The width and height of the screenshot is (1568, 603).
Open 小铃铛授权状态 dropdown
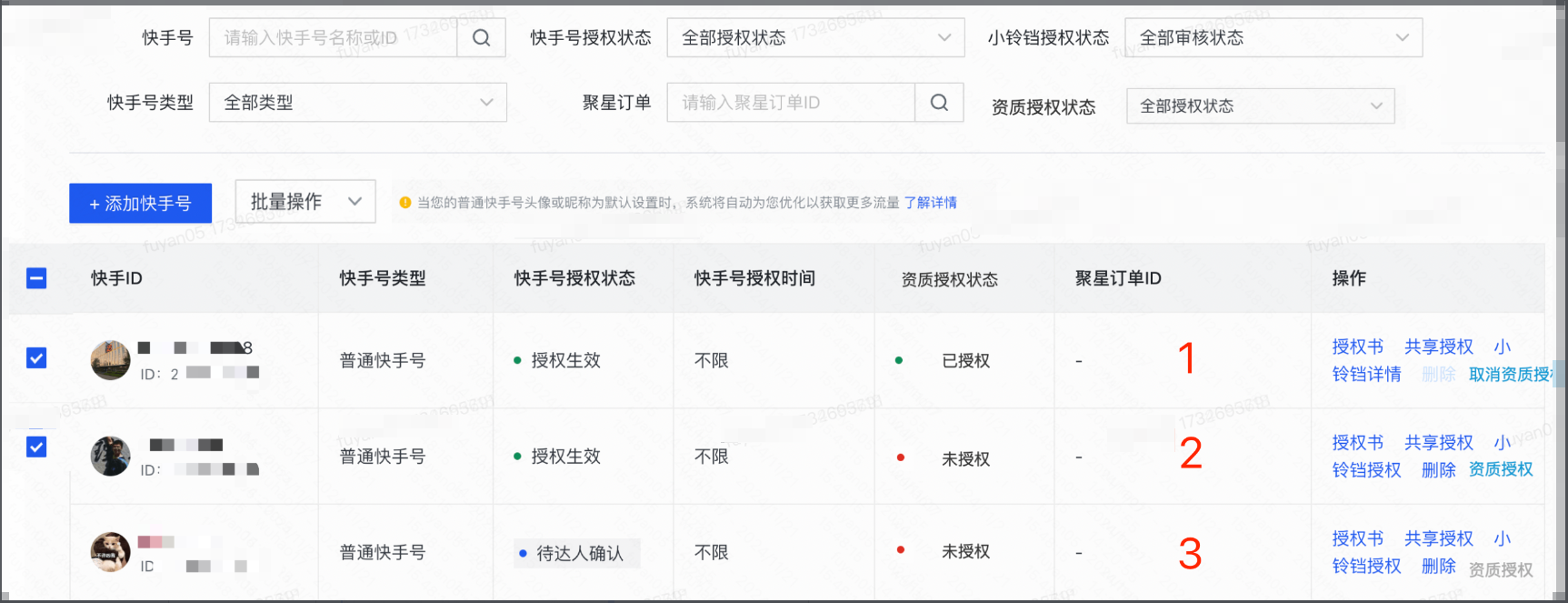coord(1273,37)
